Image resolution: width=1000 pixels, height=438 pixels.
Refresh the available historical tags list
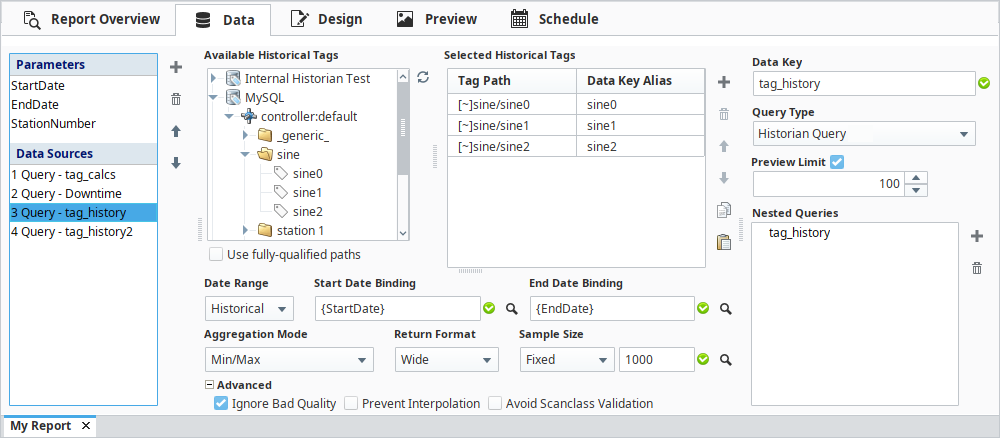[x=423, y=77]
